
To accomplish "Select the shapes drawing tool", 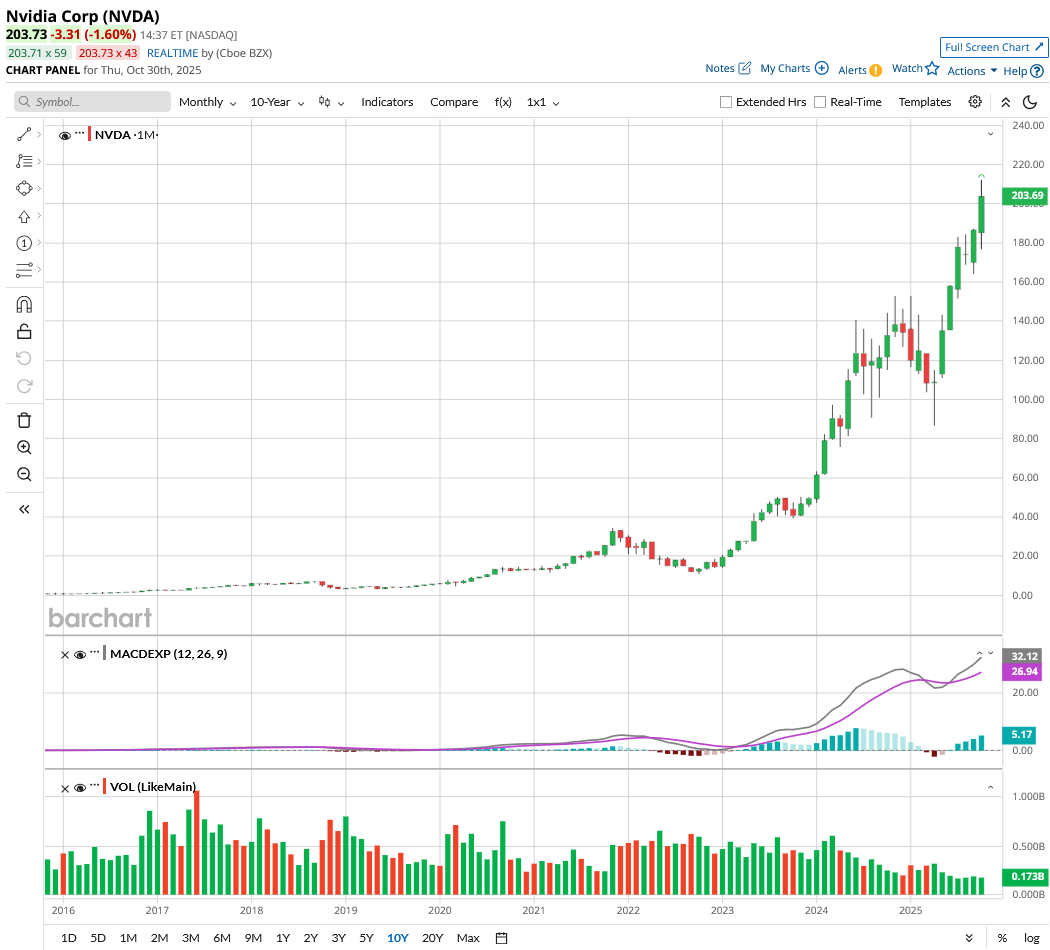I will click(24, 188).
